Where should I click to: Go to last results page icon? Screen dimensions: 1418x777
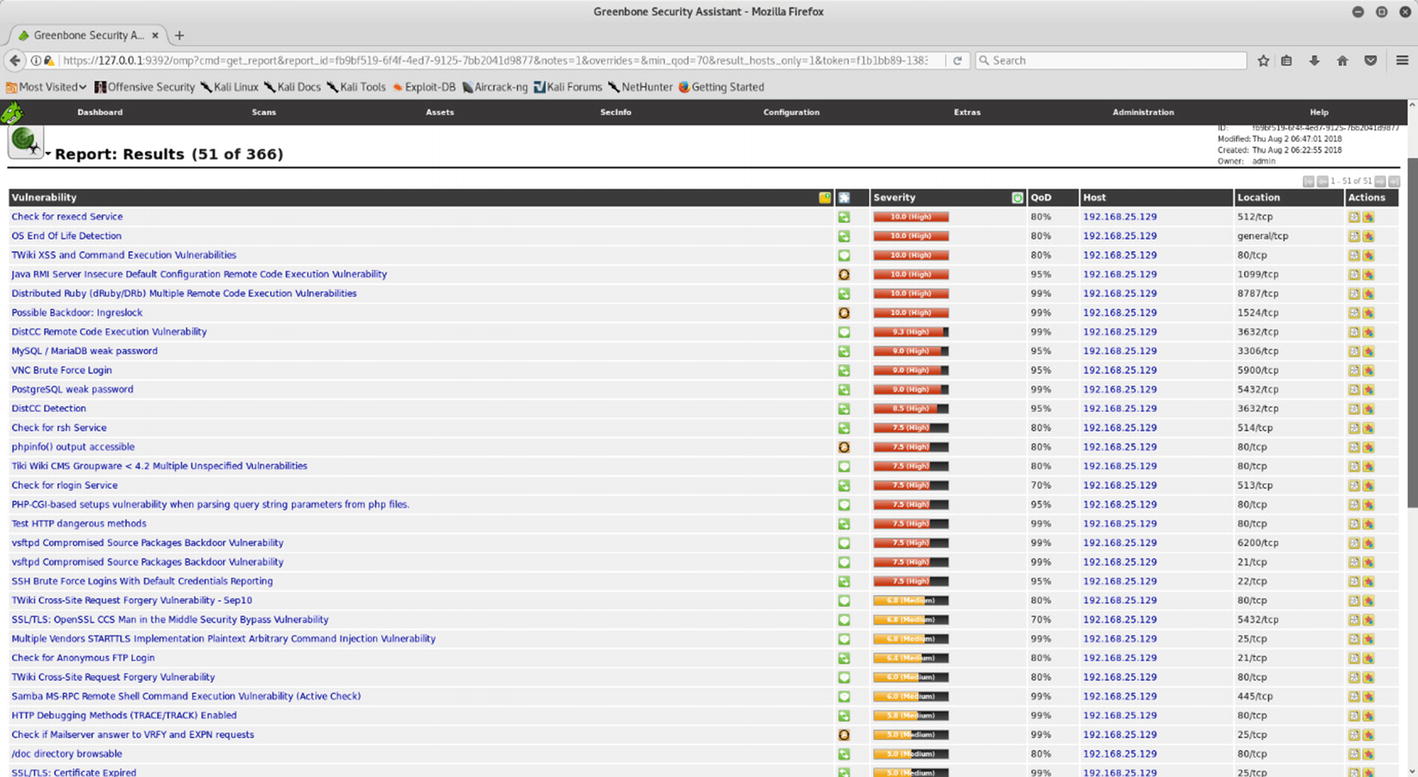pos(1394,181)
